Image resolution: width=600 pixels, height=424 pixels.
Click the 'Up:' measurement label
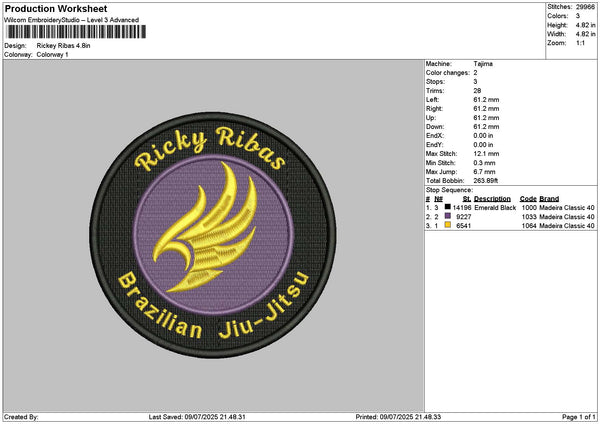pyautogui.click(x=431, y=118)
